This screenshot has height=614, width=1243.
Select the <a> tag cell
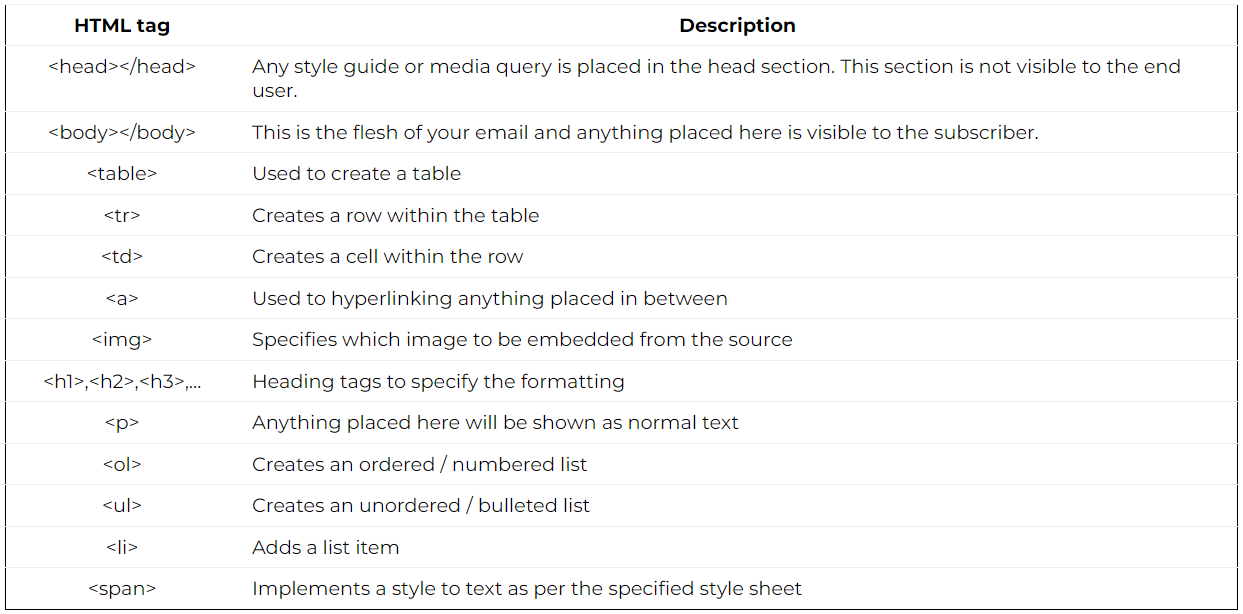[x=122, y=298]
